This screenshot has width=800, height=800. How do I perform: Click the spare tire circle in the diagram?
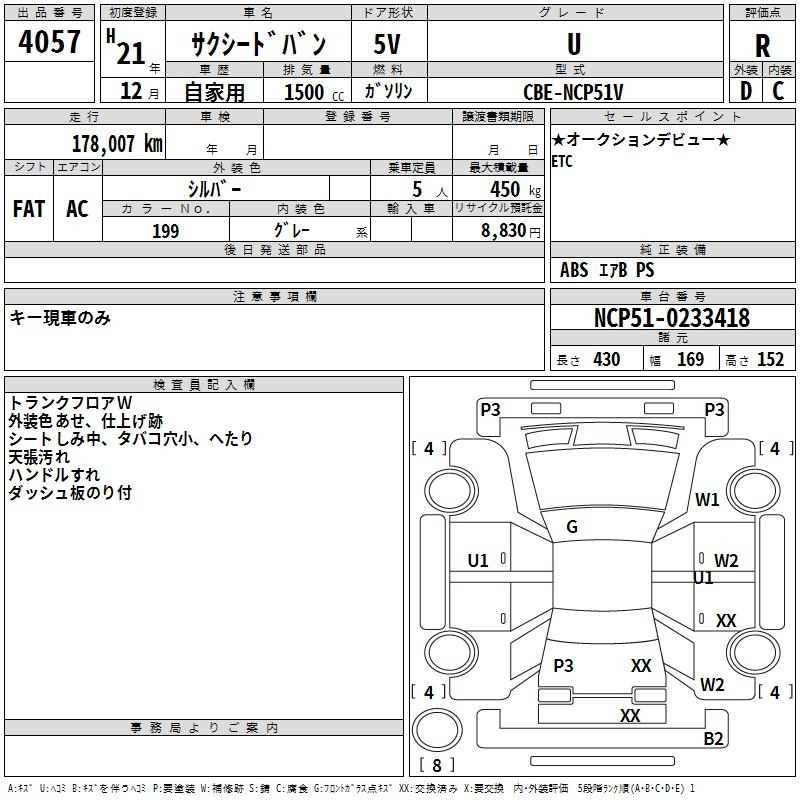coord(435,728)
